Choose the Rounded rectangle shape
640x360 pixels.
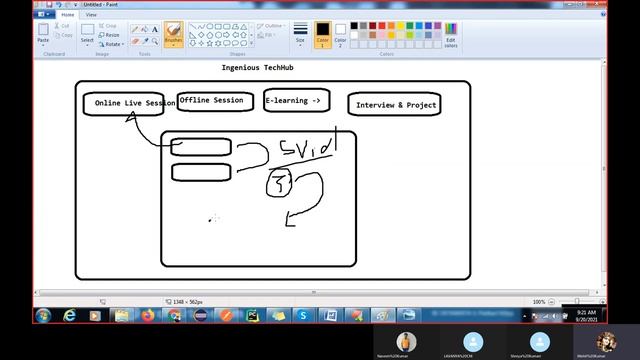tap(227, 27)
